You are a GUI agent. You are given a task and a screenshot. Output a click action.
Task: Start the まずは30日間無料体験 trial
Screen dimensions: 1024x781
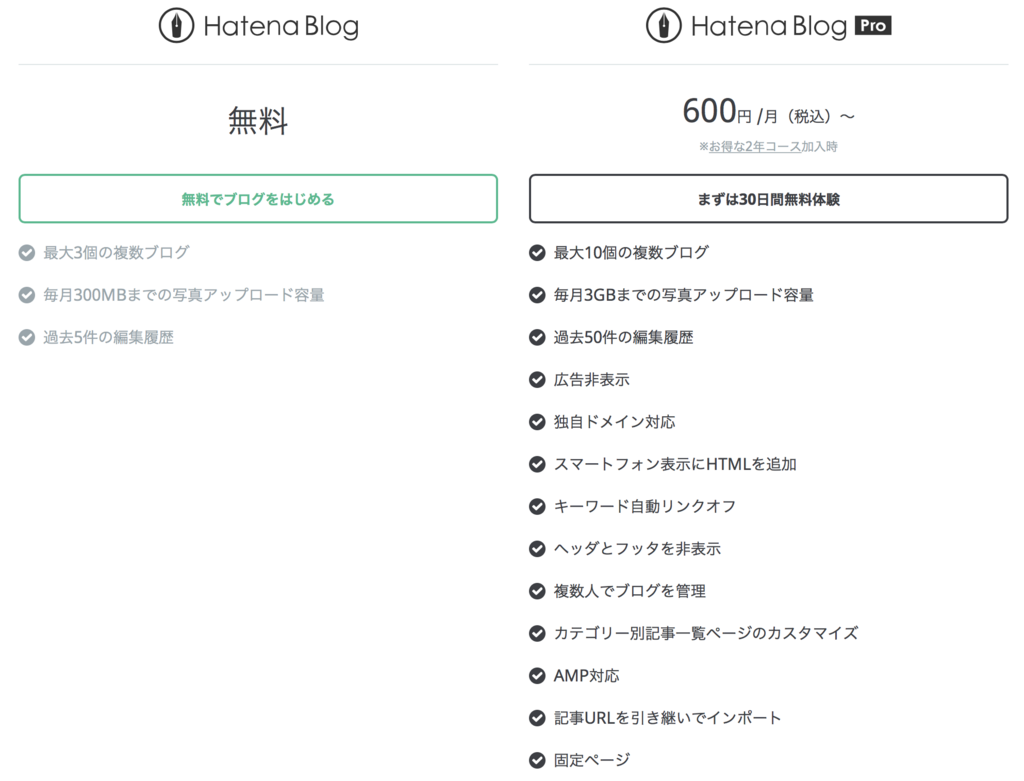pyautogui.click(x=768, y=198)
